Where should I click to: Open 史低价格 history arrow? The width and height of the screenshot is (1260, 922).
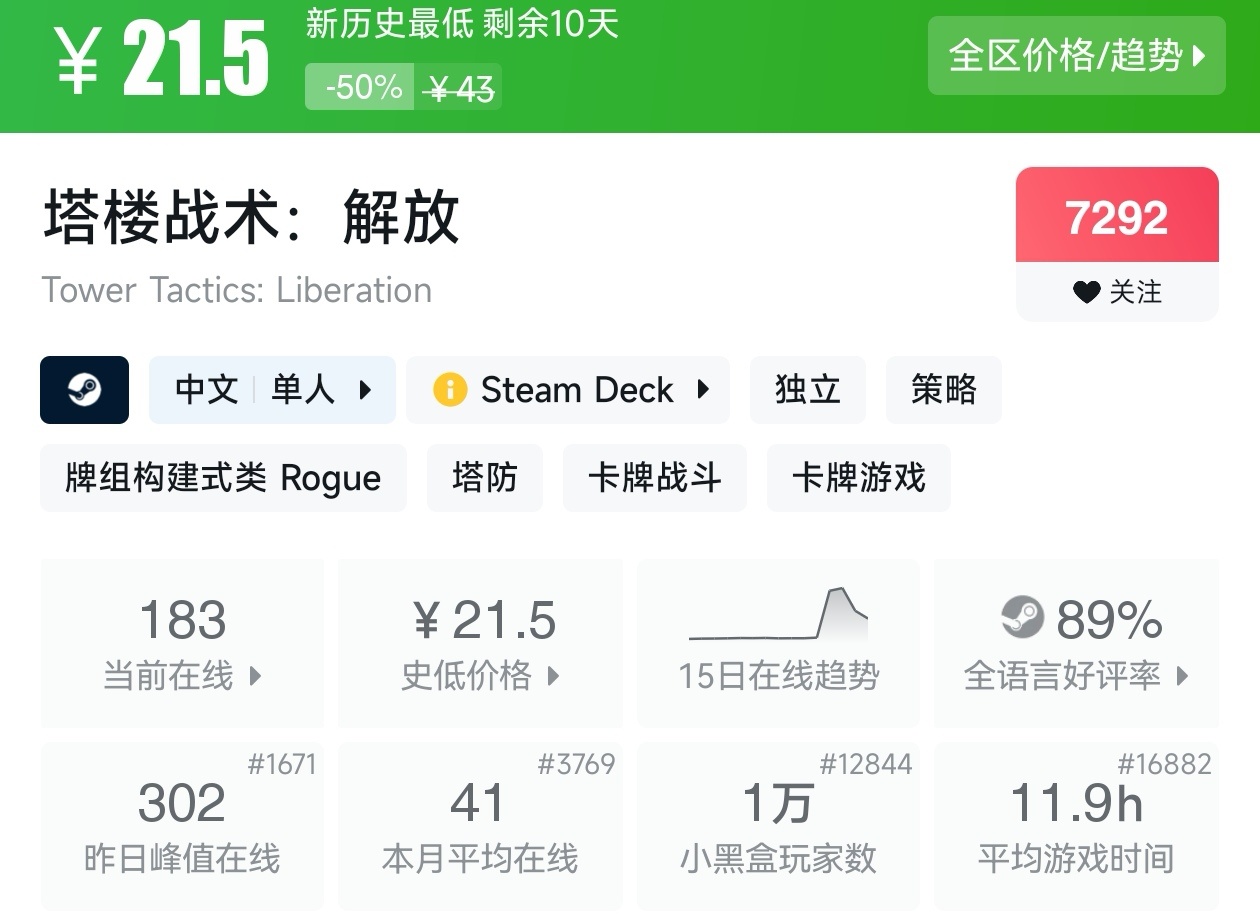coord(553,676)
